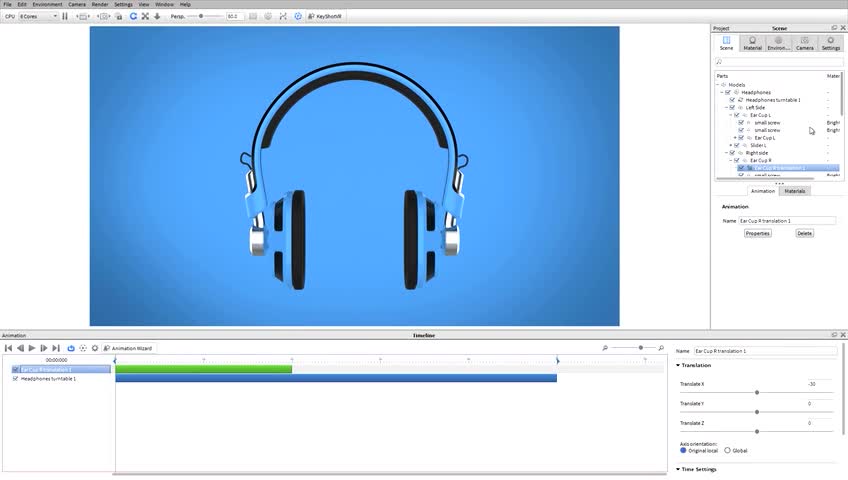Screen dimensions: 848x480
Task: Open the Environment menu
Action: point(47,4)
